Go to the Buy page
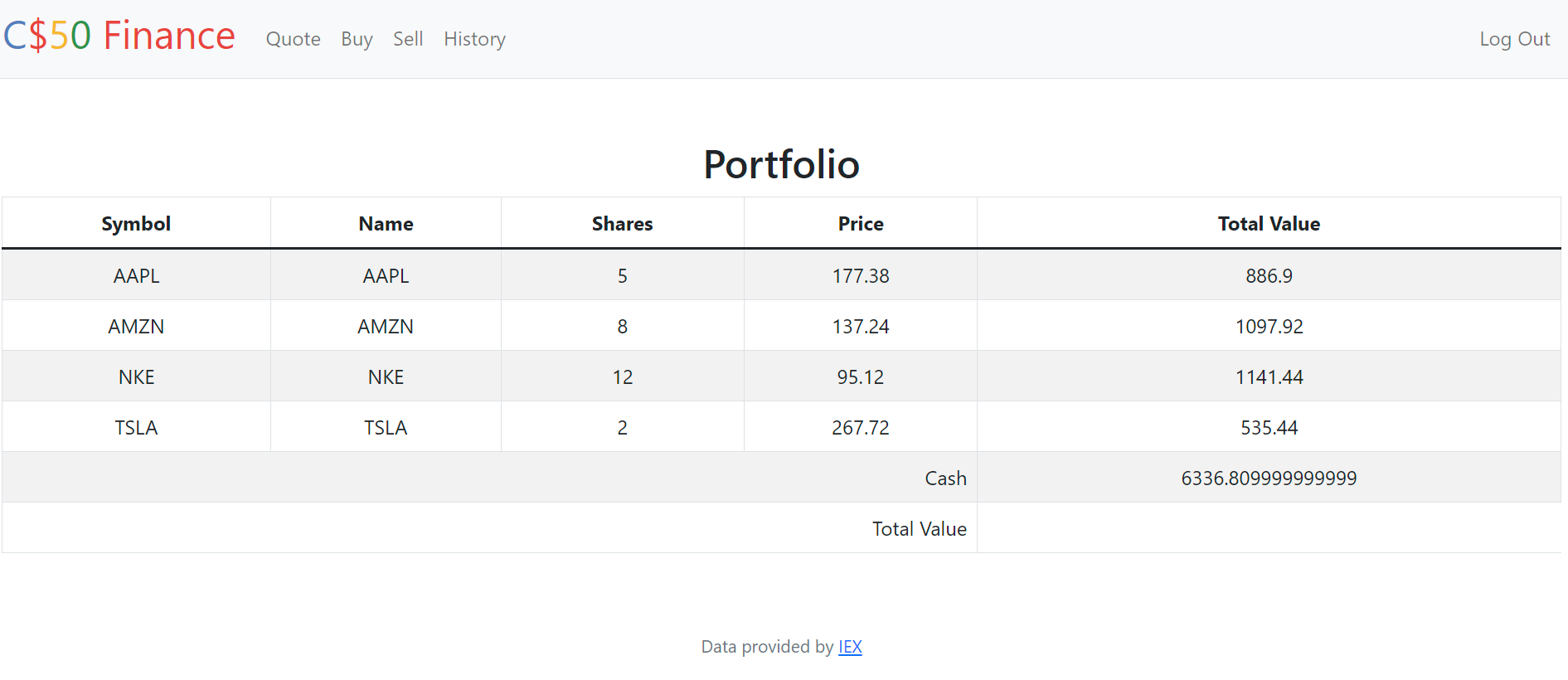 tap(357, 39)
